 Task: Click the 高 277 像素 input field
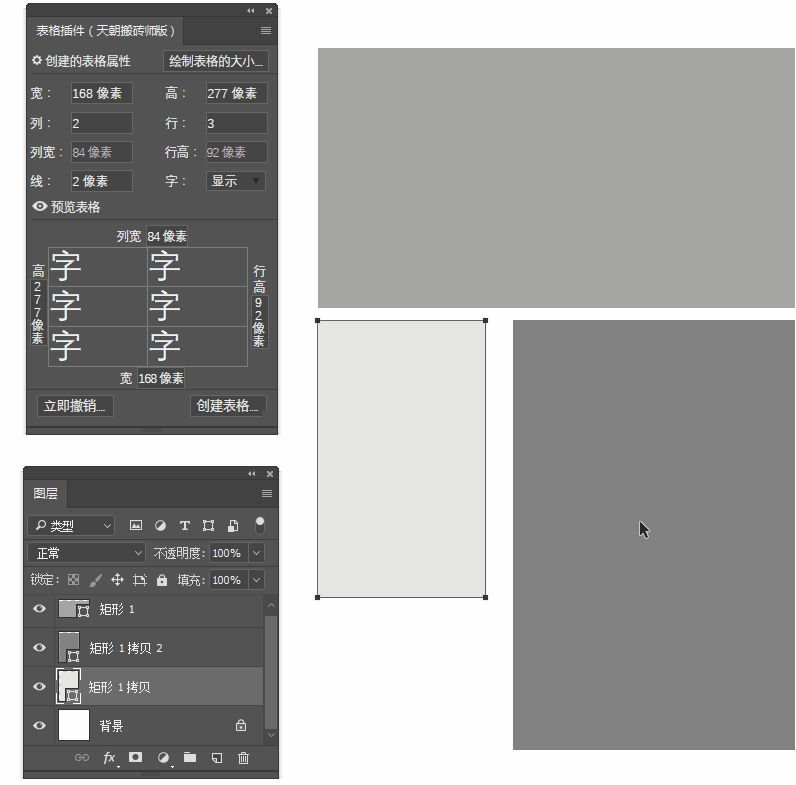[x=237, y=93]
